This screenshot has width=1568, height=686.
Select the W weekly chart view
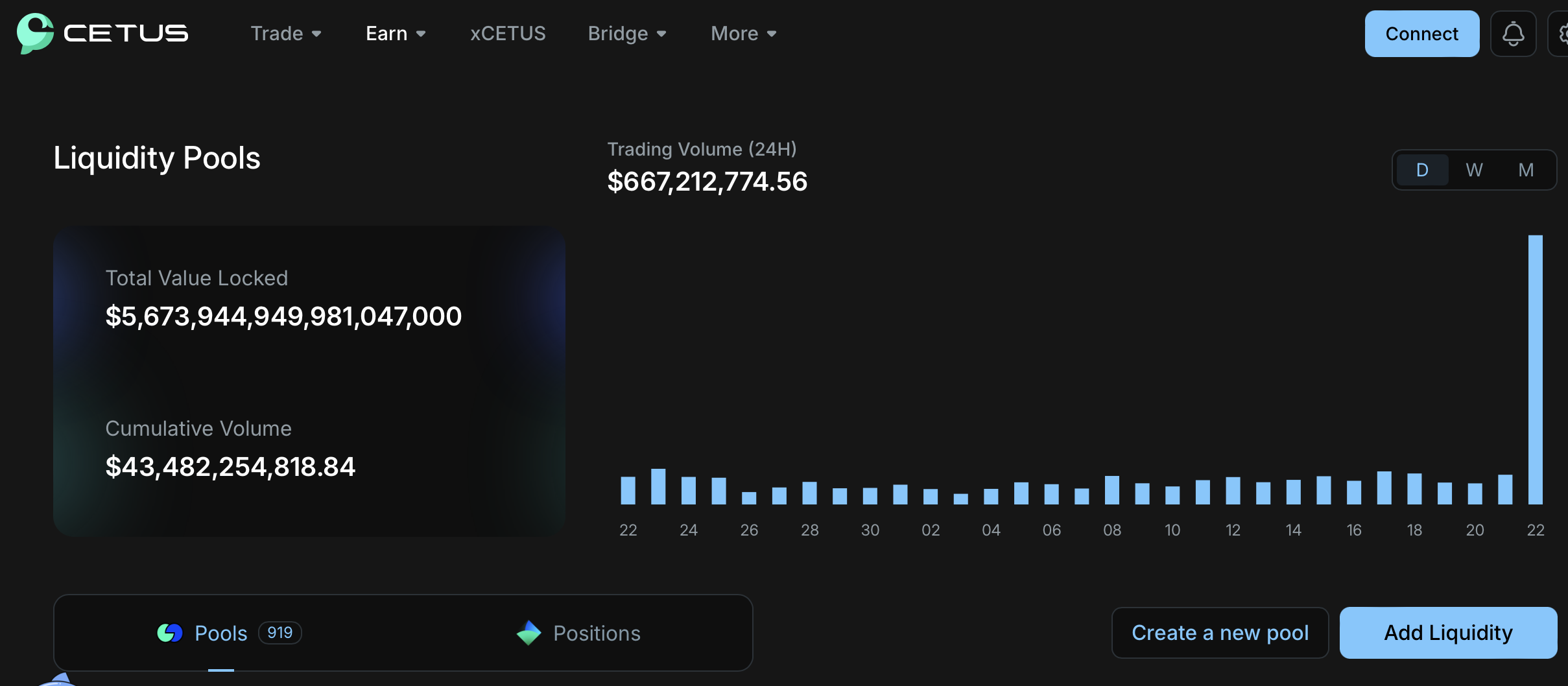tap(1474, 169)
